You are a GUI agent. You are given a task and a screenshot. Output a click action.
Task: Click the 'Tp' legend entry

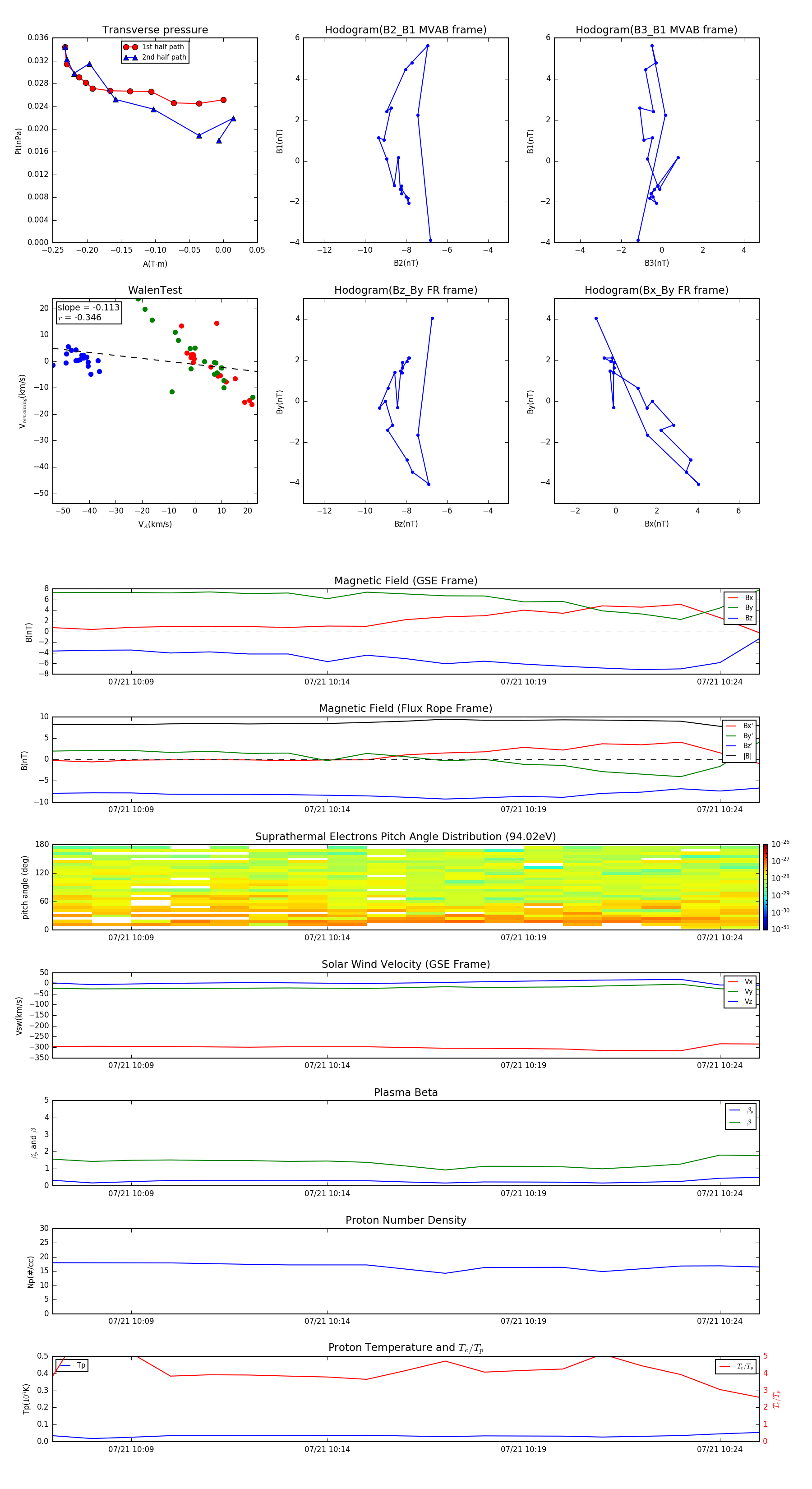(x=73, y=1366)
